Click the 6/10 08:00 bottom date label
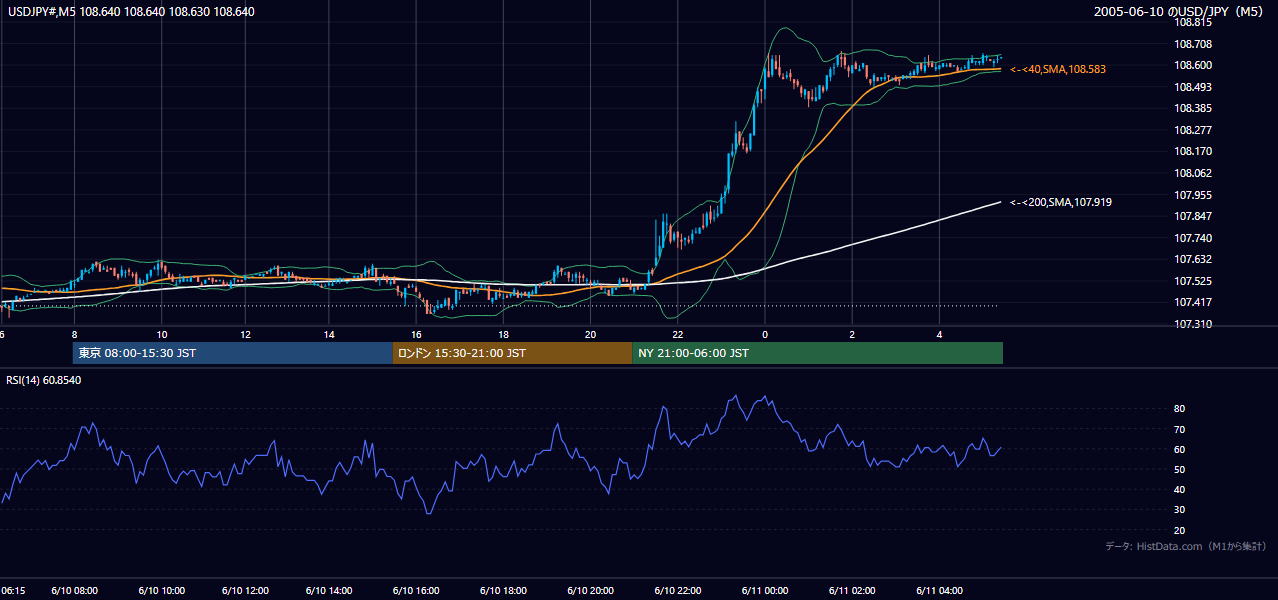 74,591
